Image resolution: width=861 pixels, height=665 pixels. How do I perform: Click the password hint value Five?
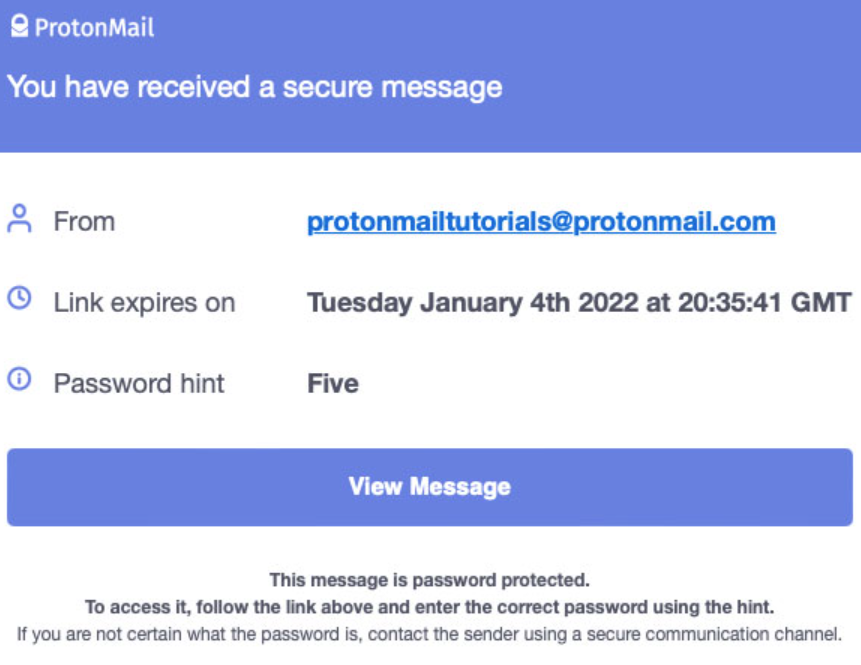point(333,383)
